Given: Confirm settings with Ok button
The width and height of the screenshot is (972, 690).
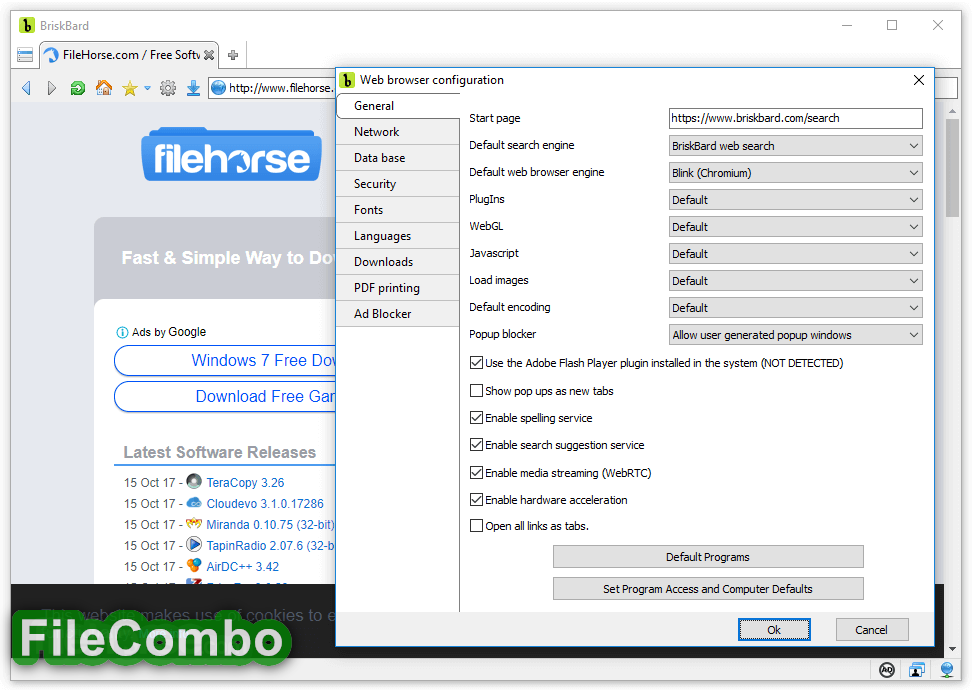Looking at the screenshot, I should click(774, 630).
